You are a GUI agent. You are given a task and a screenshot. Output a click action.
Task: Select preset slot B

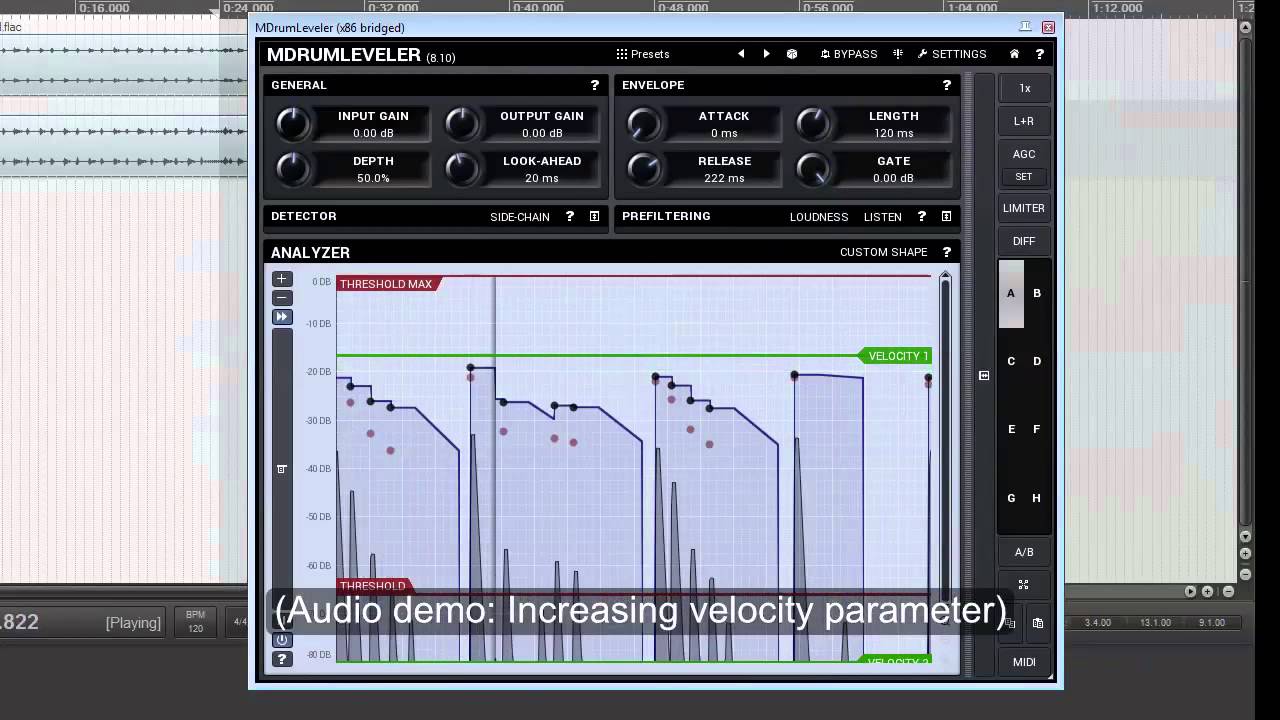pos(1037,293)
